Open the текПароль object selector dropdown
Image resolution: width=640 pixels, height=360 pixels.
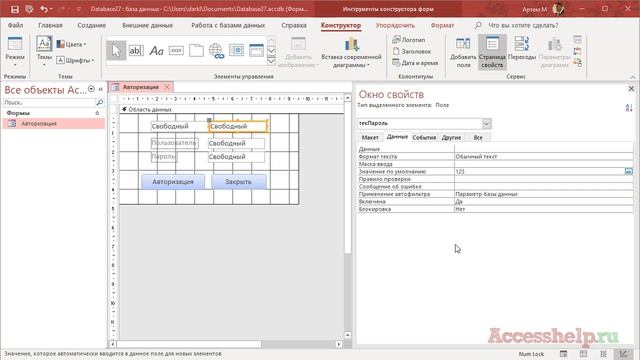[486, 123]
